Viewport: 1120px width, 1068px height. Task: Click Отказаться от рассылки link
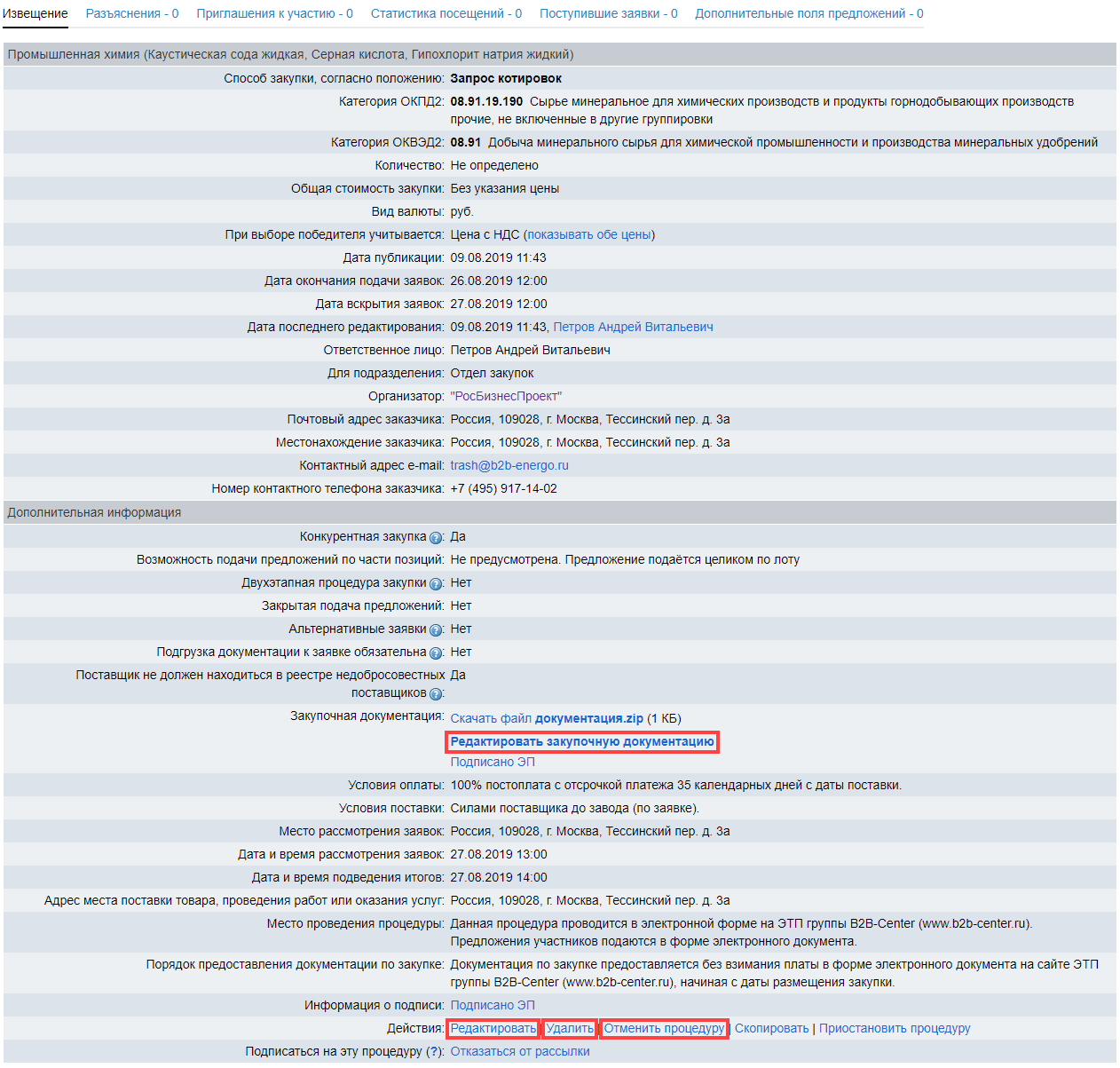pos(520,1051)
